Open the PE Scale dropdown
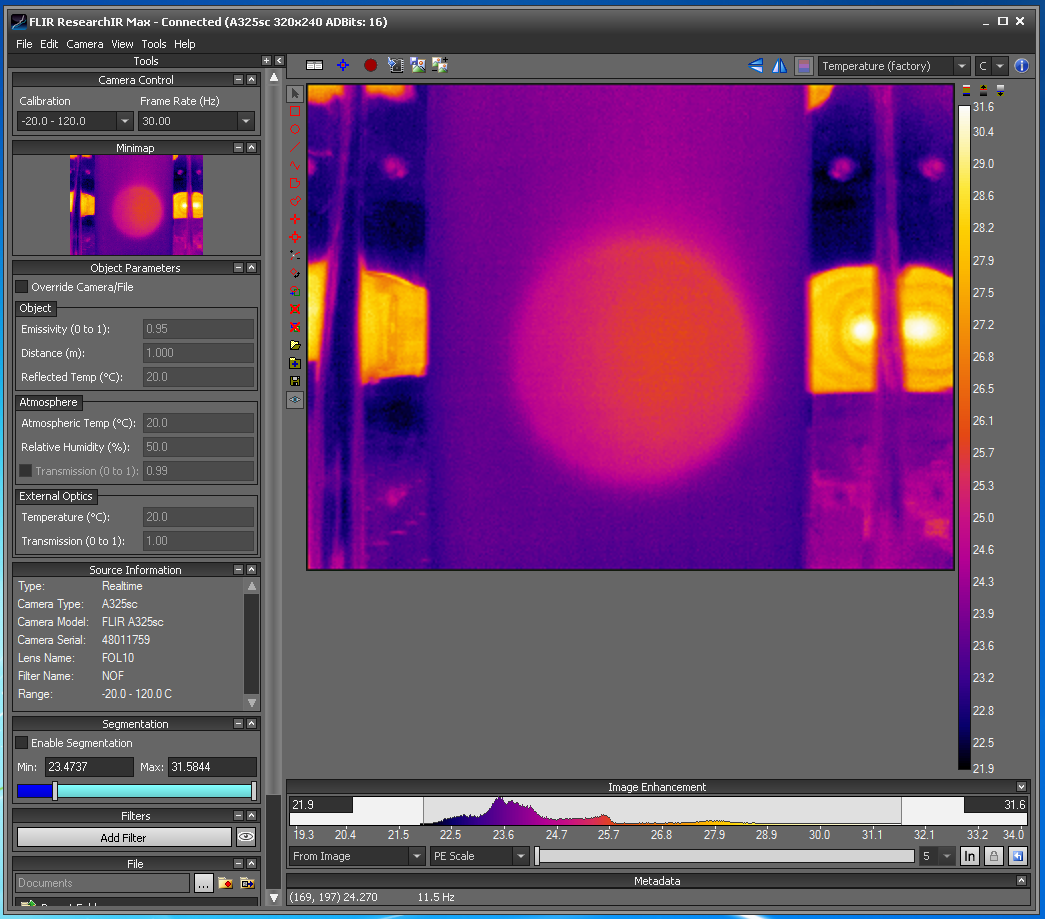 pos(521,856)
